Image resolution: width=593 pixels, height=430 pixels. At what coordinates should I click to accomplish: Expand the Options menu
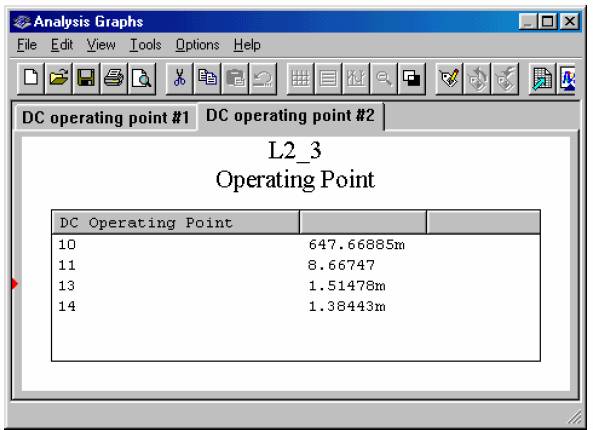(x=197, y=45)
